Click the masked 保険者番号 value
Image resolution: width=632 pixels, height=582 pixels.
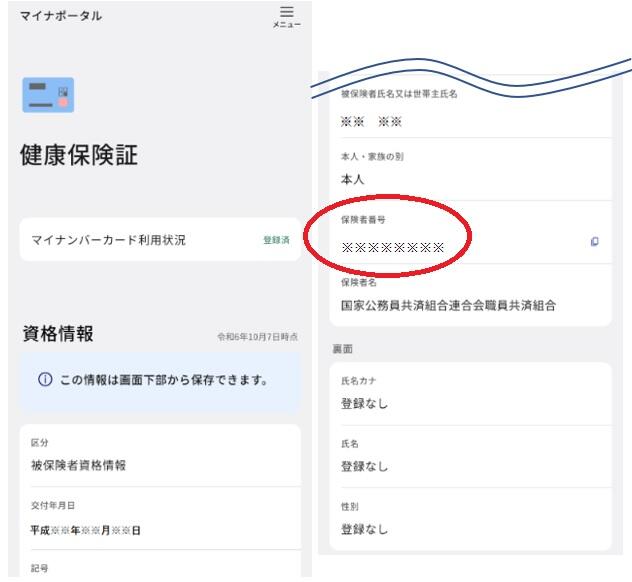[392, 246]
